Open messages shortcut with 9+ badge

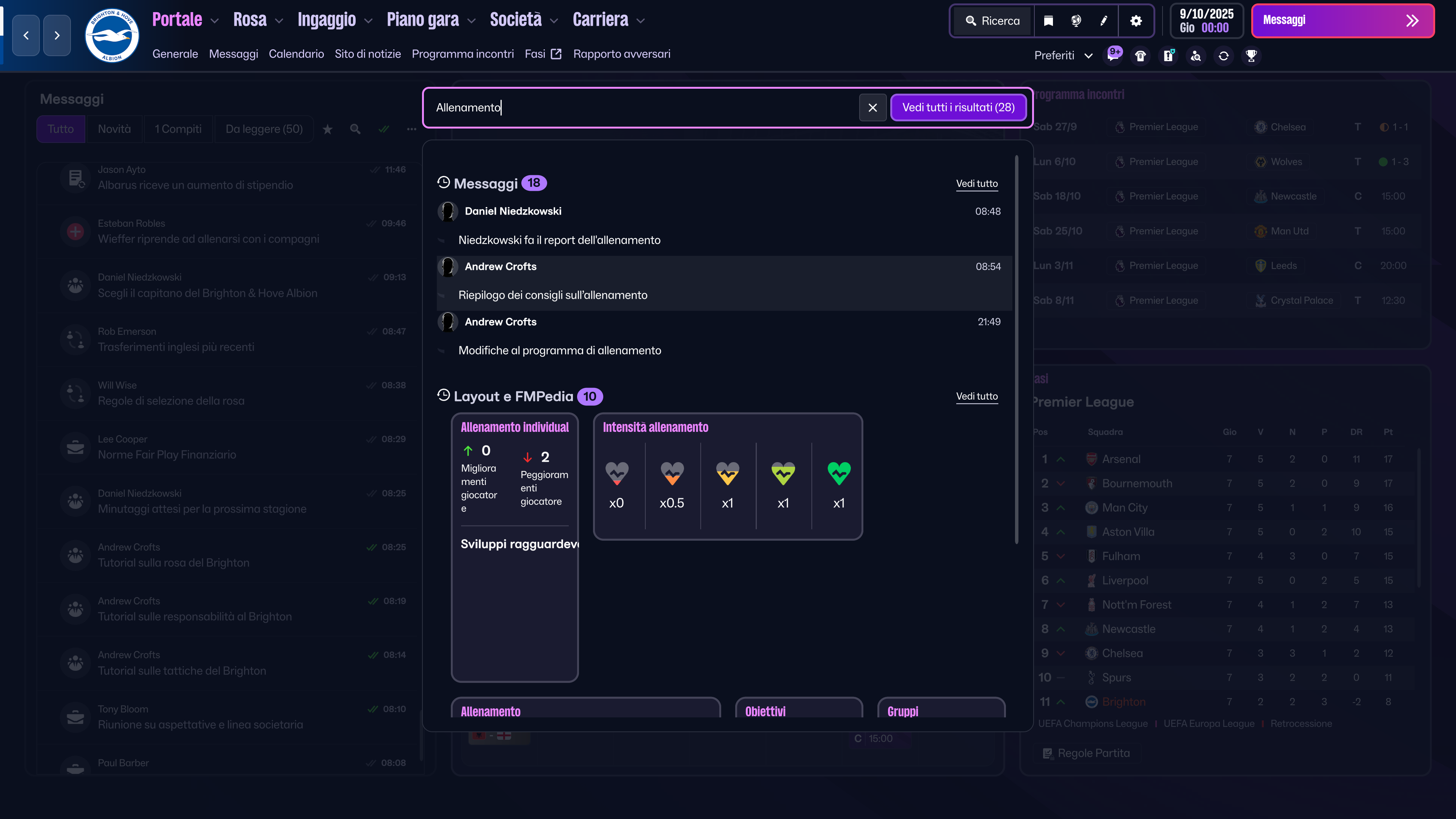click(1113, 55)
